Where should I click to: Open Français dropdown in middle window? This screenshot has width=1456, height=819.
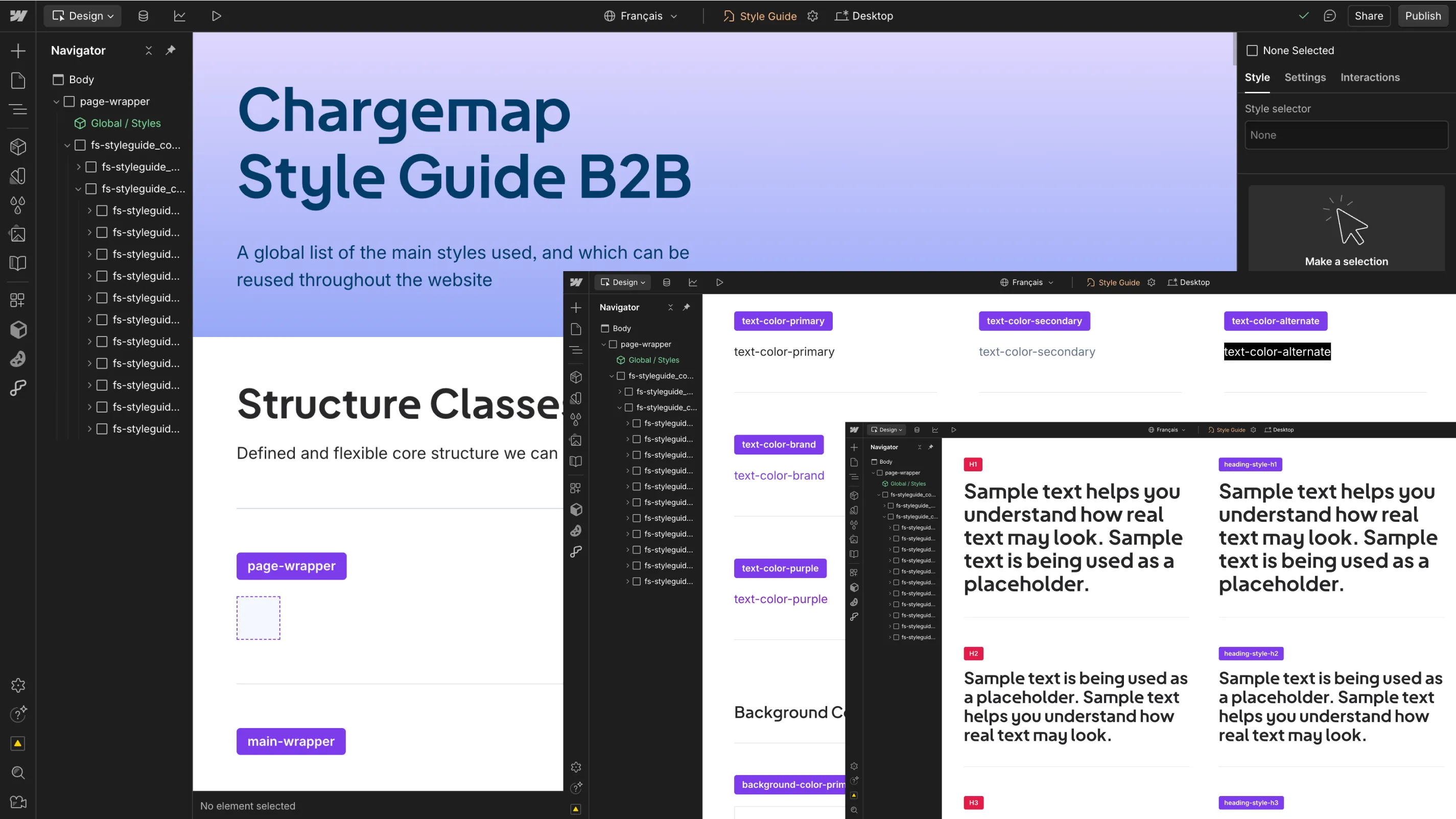(1026, 282)
